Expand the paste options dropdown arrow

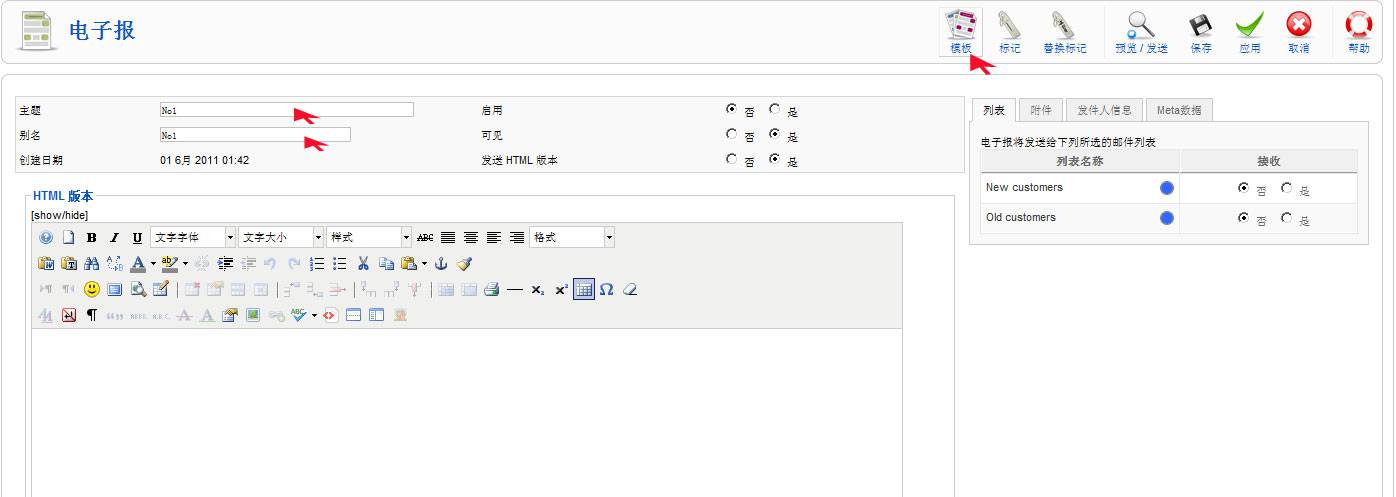click(424, 264)
